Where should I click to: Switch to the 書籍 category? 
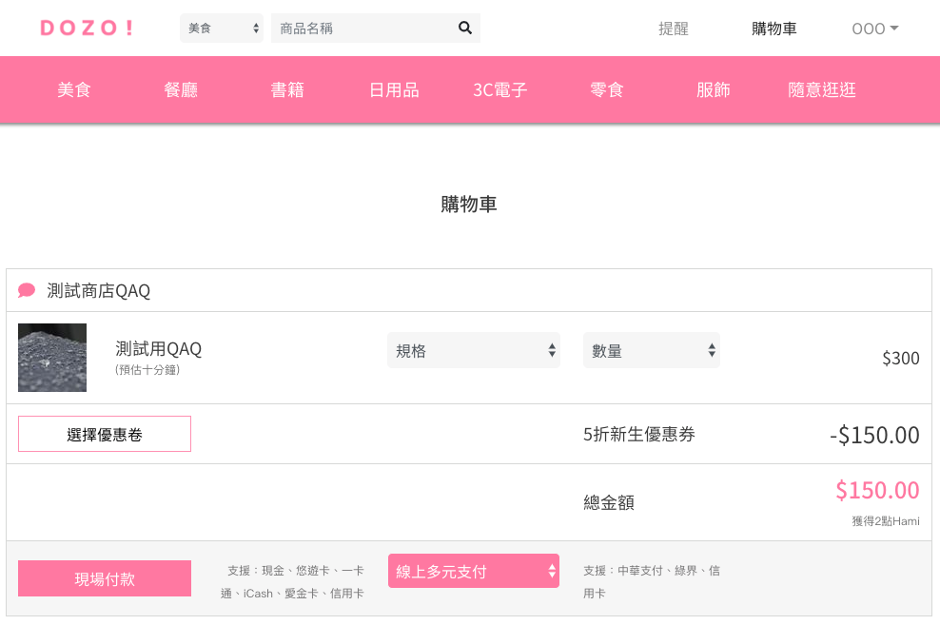click(287, 90)
